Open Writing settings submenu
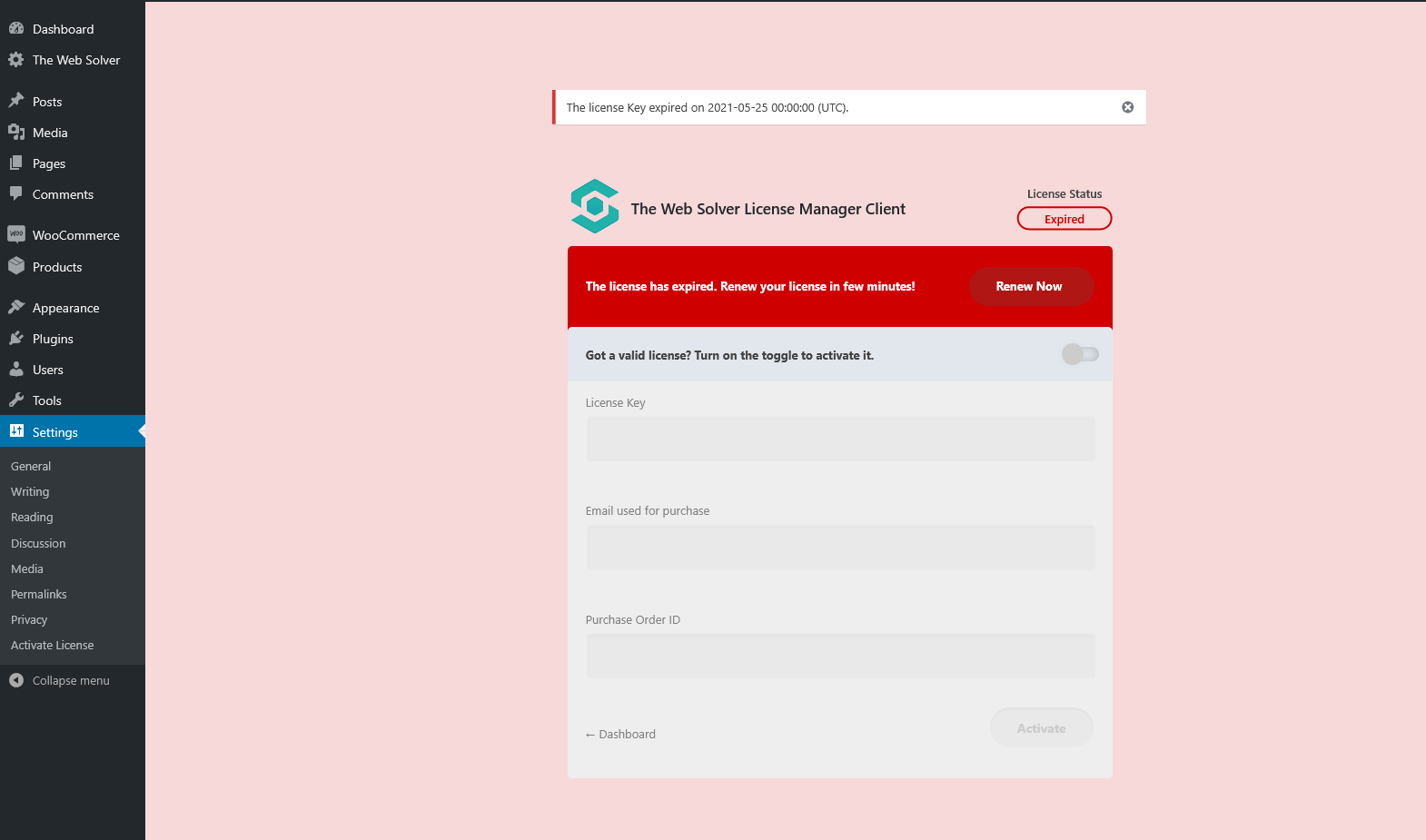Viewport: 1426px width, 840px height. [30, 491]
